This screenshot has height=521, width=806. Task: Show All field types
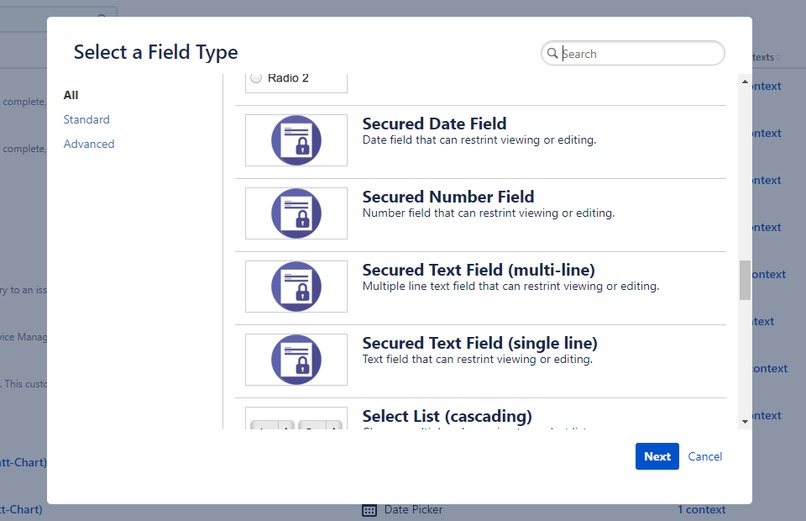(x=71, y=95)
